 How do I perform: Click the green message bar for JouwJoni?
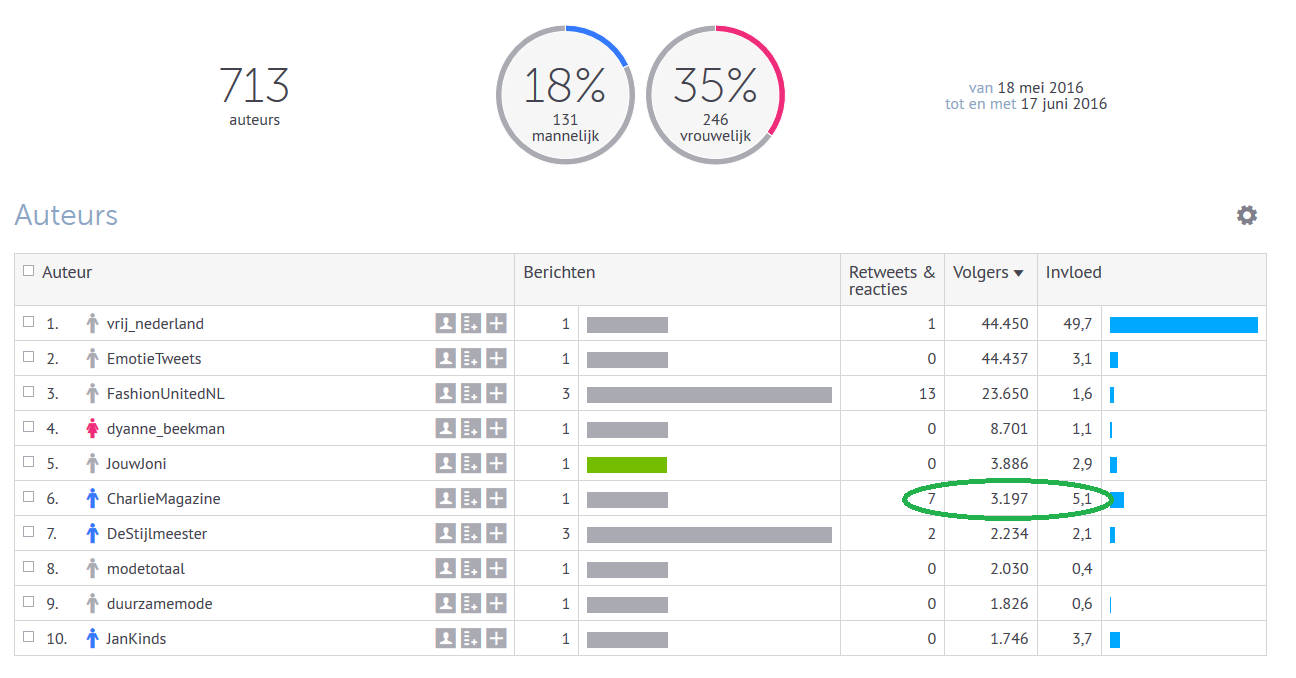626,464
